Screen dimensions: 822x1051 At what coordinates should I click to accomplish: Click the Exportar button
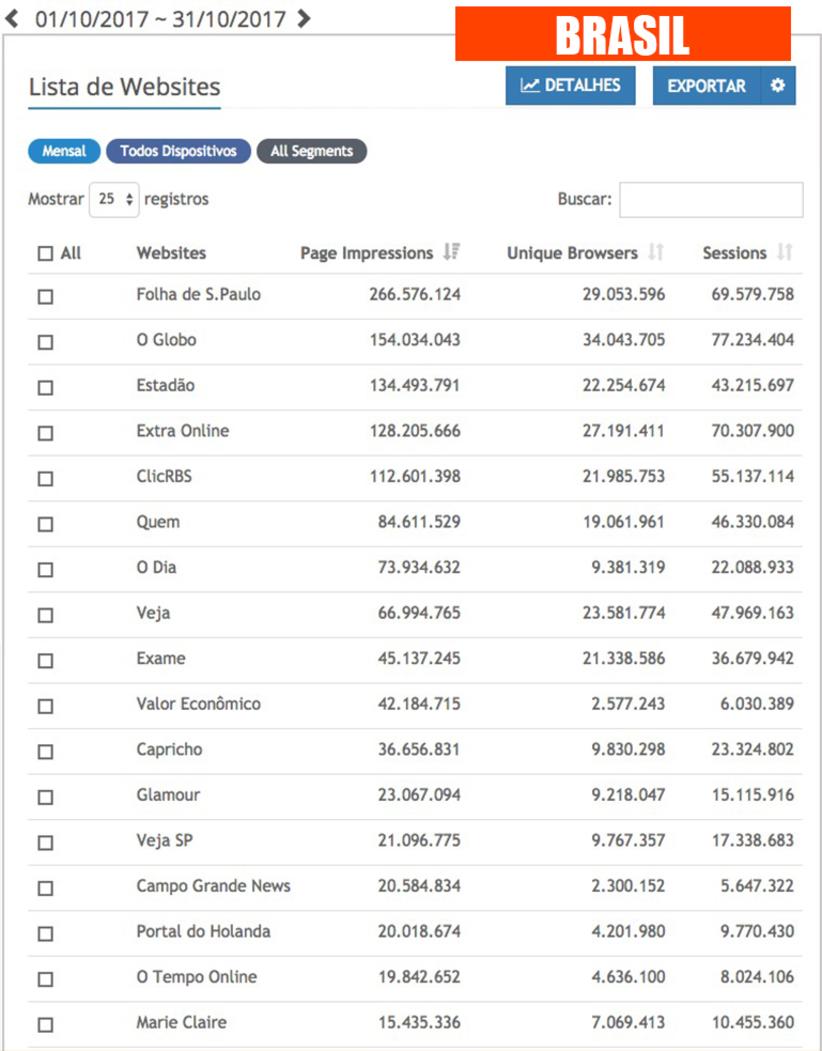706,86
